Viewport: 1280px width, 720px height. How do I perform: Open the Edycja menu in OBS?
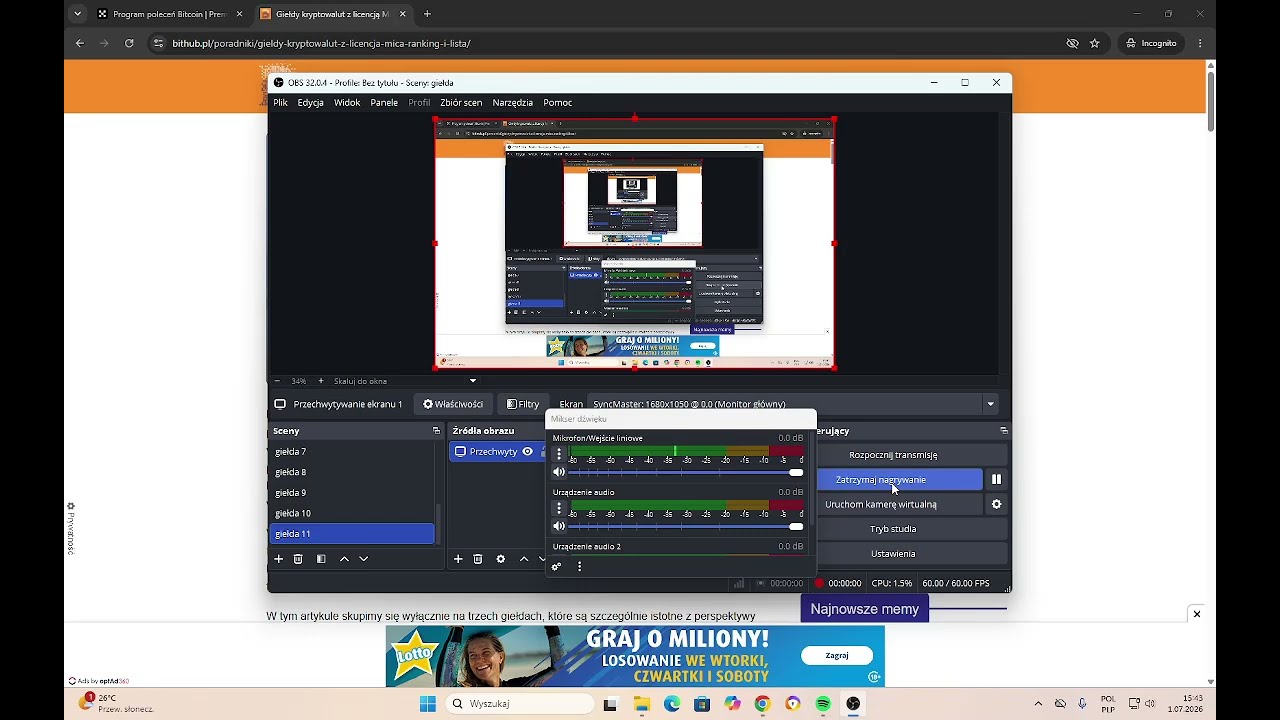(x=310, y=102)
